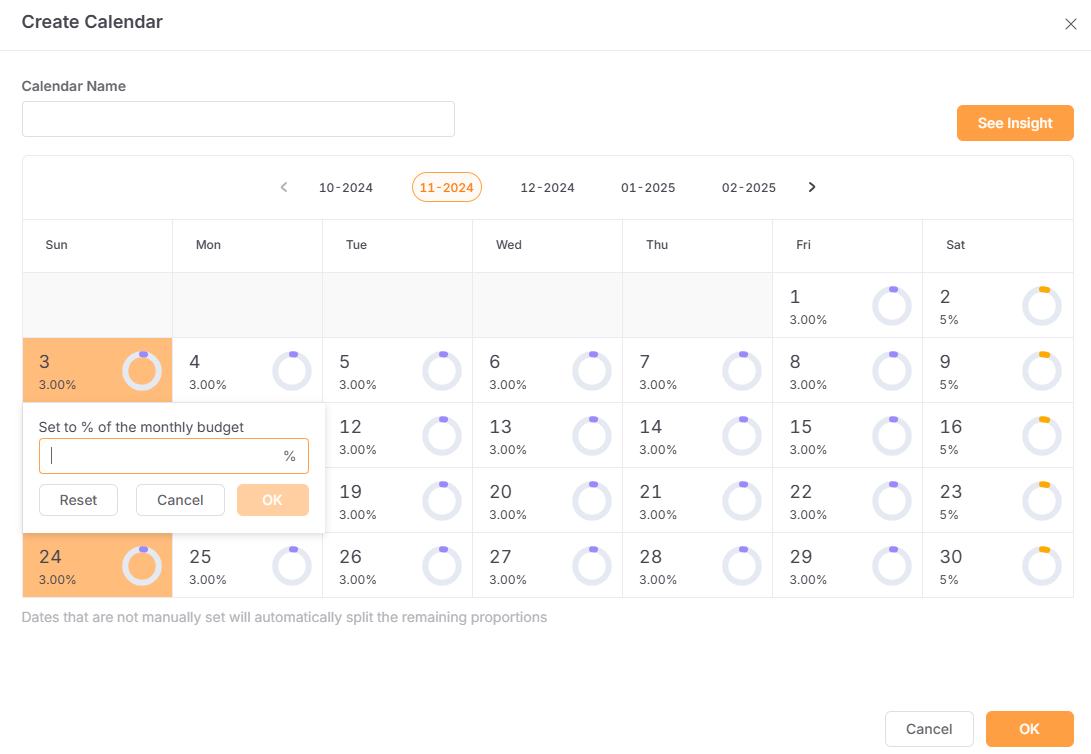Screen dimensions: 1091x754
Task: Select the 10-2024 month tab
Action: [x=346, y=188]
